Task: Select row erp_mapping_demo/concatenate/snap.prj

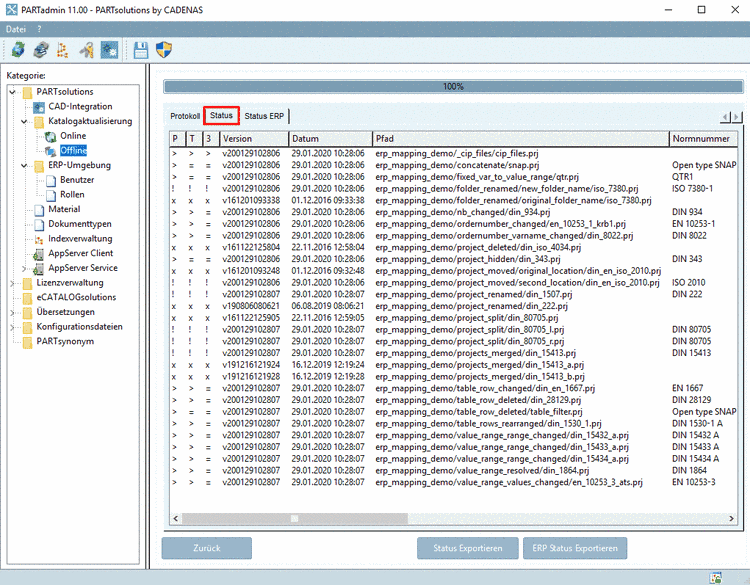Action: coord(453,165)
